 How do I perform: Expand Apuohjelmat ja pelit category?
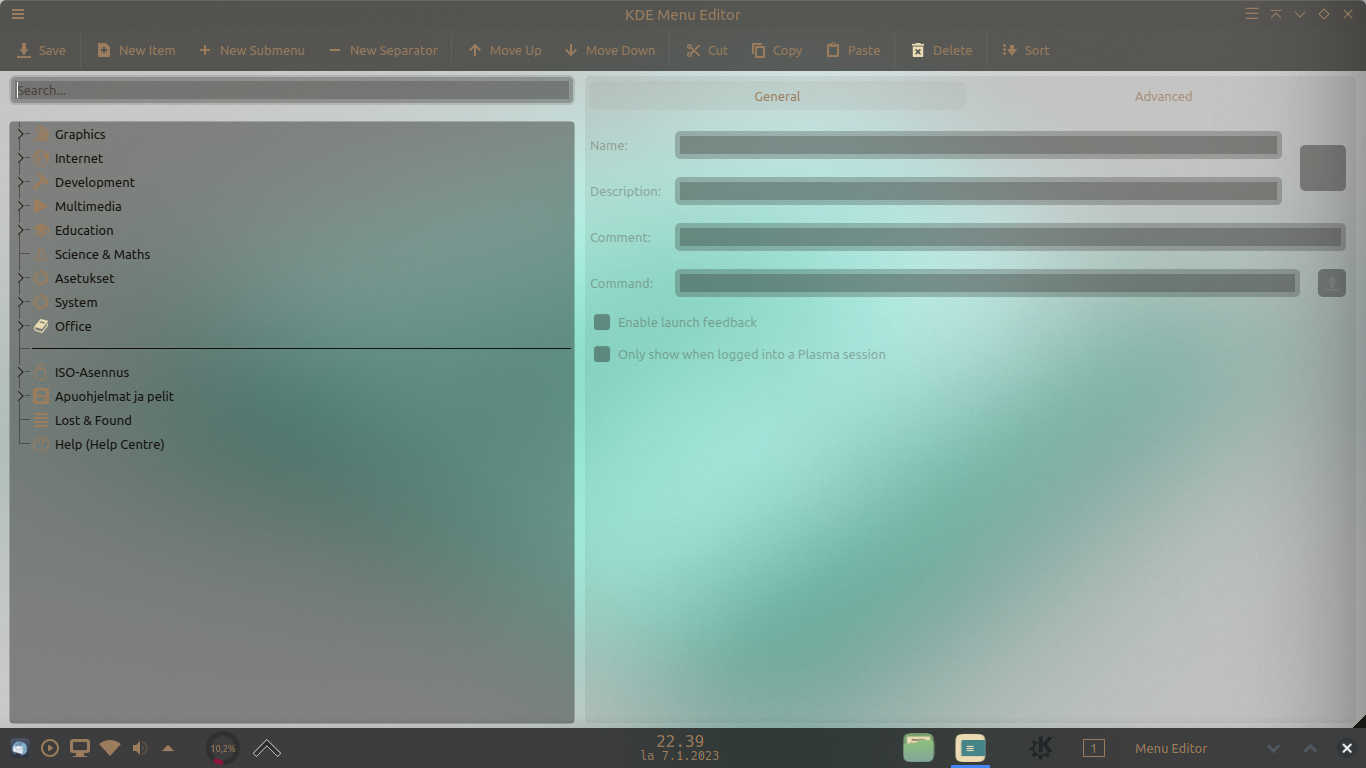22,396
